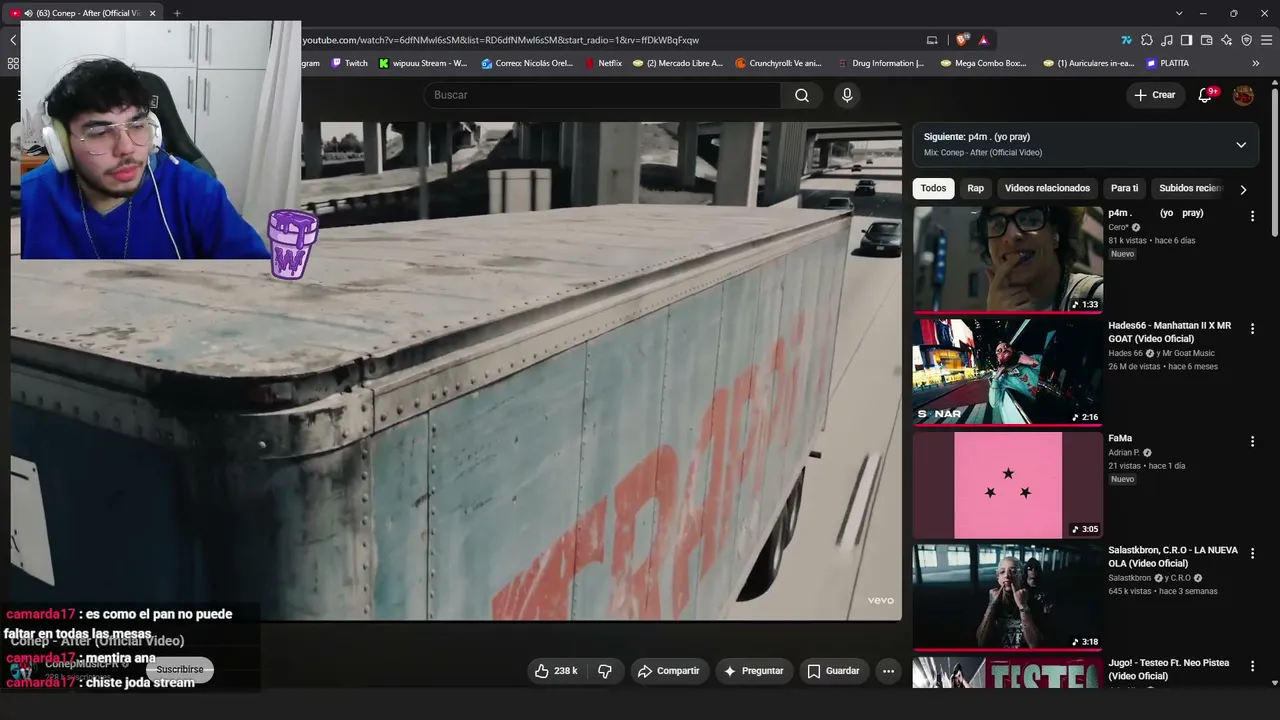The height and width of the screenshot is (720, 1280).
Task: Open options menu for LA NUEVA OLA video
Action: pos(1252,553)
